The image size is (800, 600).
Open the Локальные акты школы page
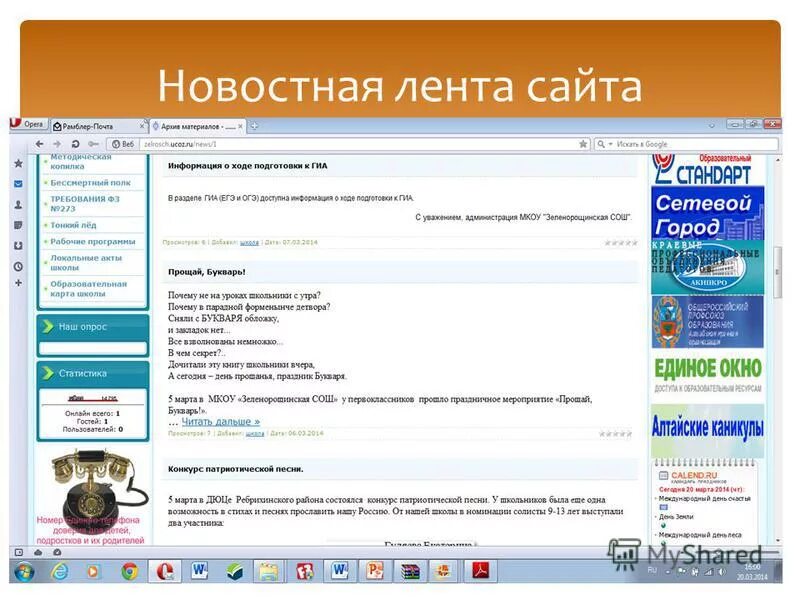coord(88,260)
